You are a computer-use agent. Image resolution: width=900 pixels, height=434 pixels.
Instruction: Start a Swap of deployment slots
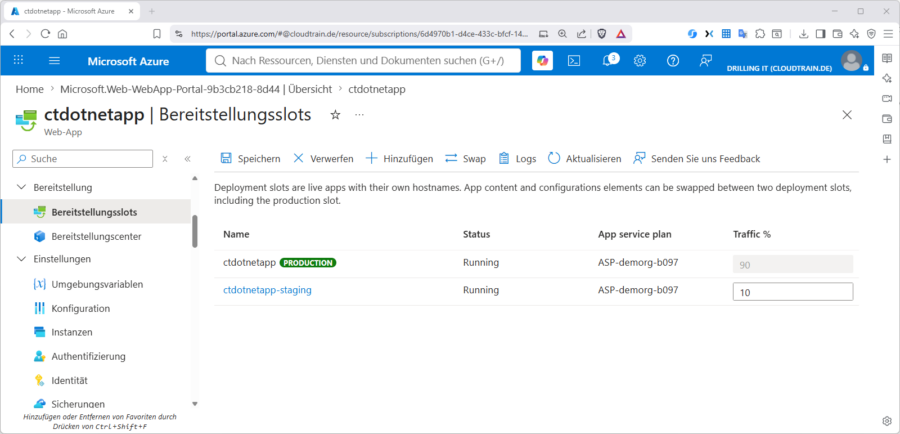465,158
